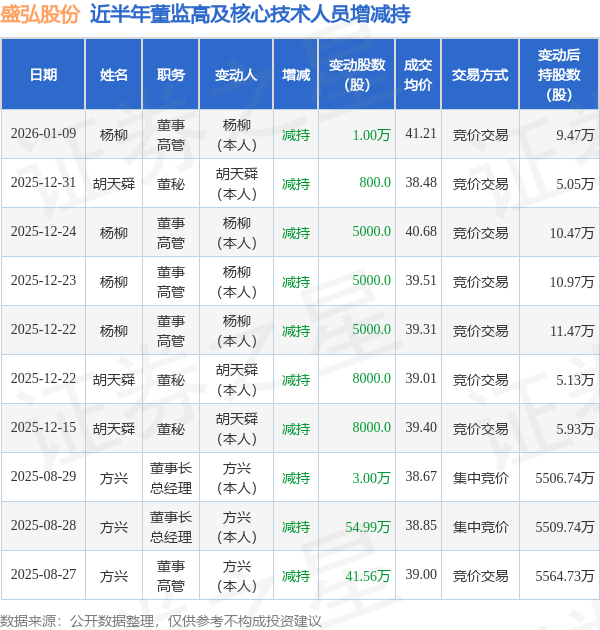Click the 近半年董监高及核心技术人员增减持 heading

250,14
